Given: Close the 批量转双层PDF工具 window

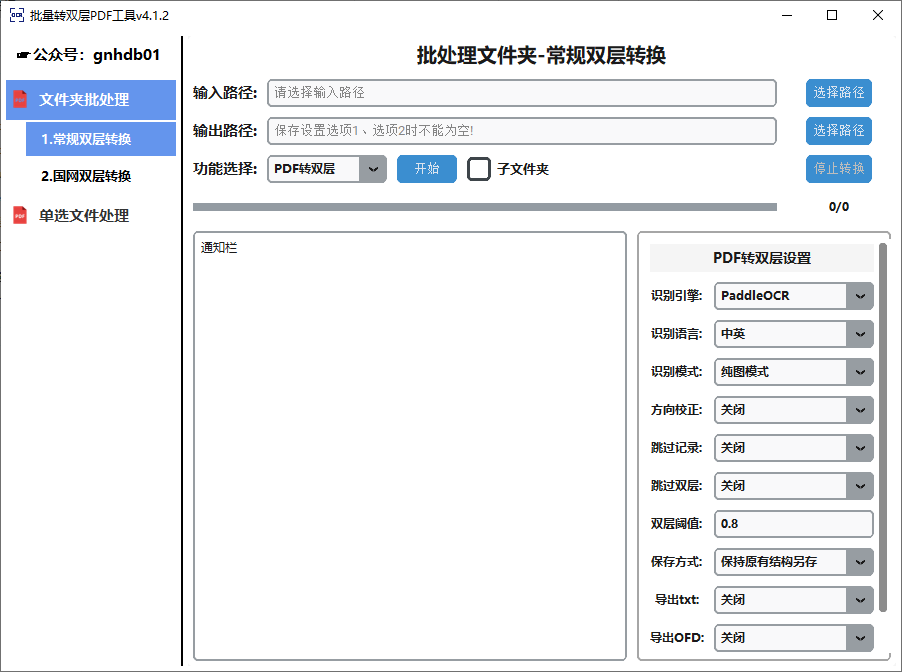Looking at the screenshot, I should tap(878, 15).
